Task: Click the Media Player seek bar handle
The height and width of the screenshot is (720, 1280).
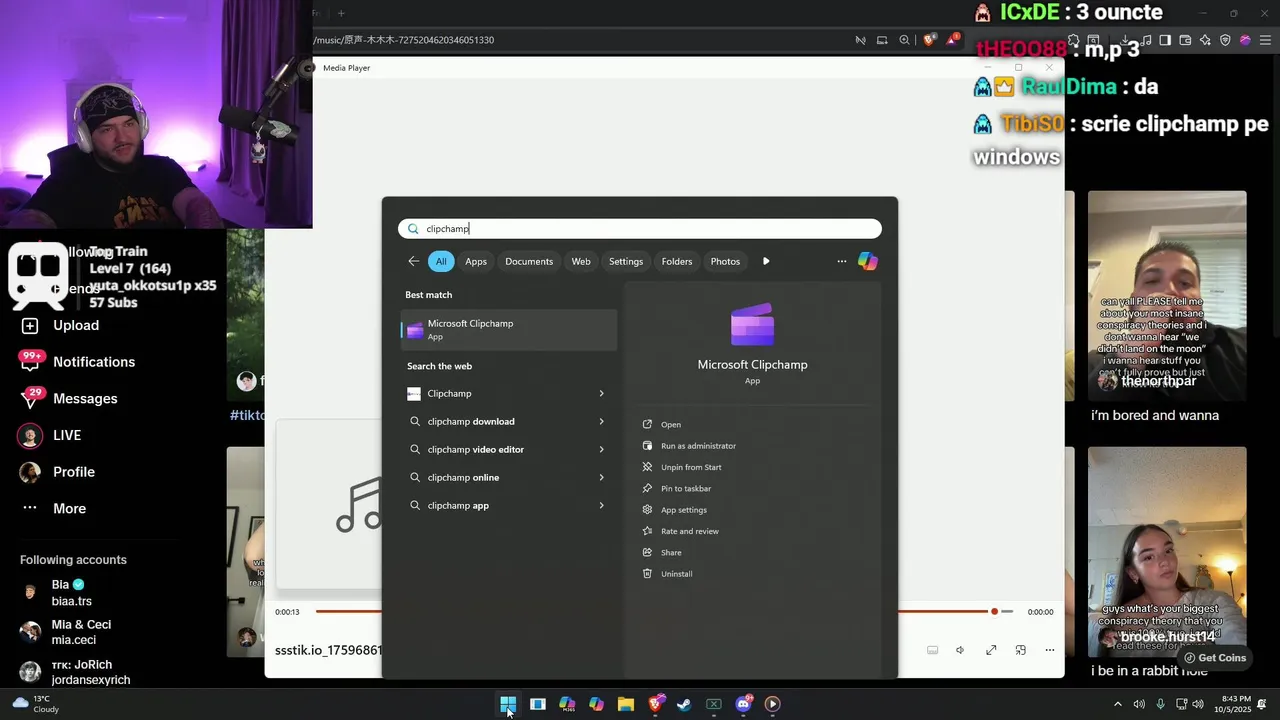Action: point(994,611)
